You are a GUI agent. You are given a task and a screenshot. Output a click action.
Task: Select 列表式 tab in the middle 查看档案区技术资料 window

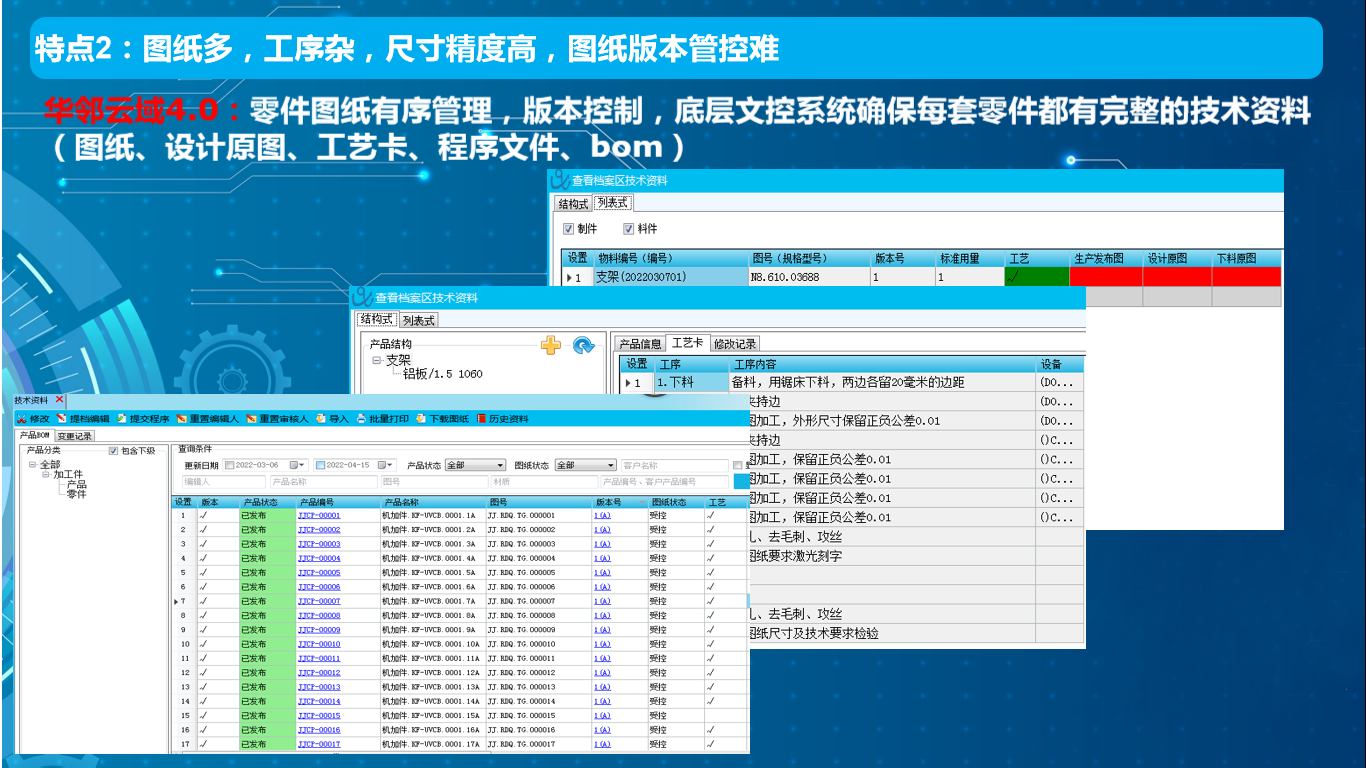(x=418, y=320)
